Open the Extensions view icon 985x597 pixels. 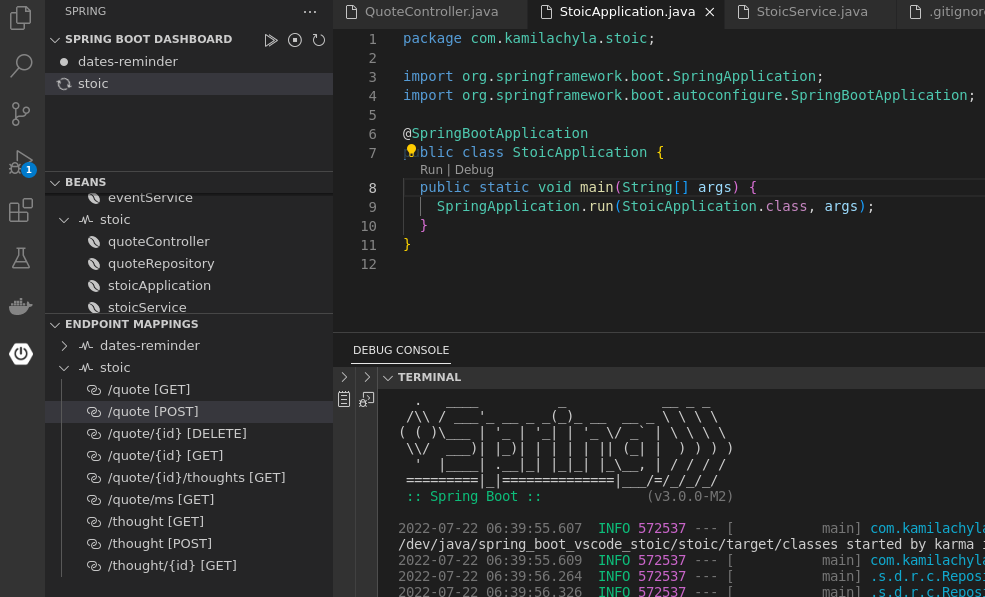[x=20, y=212]
